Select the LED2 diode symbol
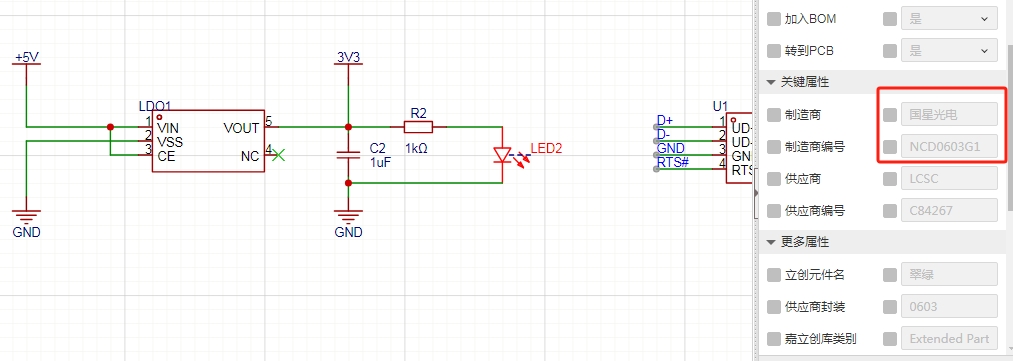Image resolution: width=1013 pixels, height=361 pixels. (x=502, y=155)
